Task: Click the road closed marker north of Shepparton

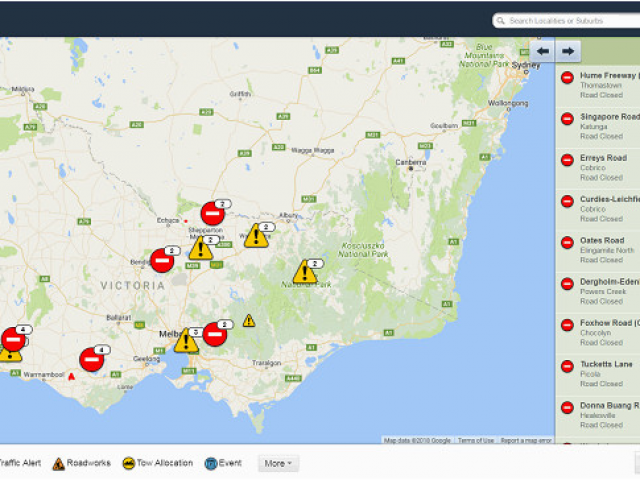Action: [213, 213]
